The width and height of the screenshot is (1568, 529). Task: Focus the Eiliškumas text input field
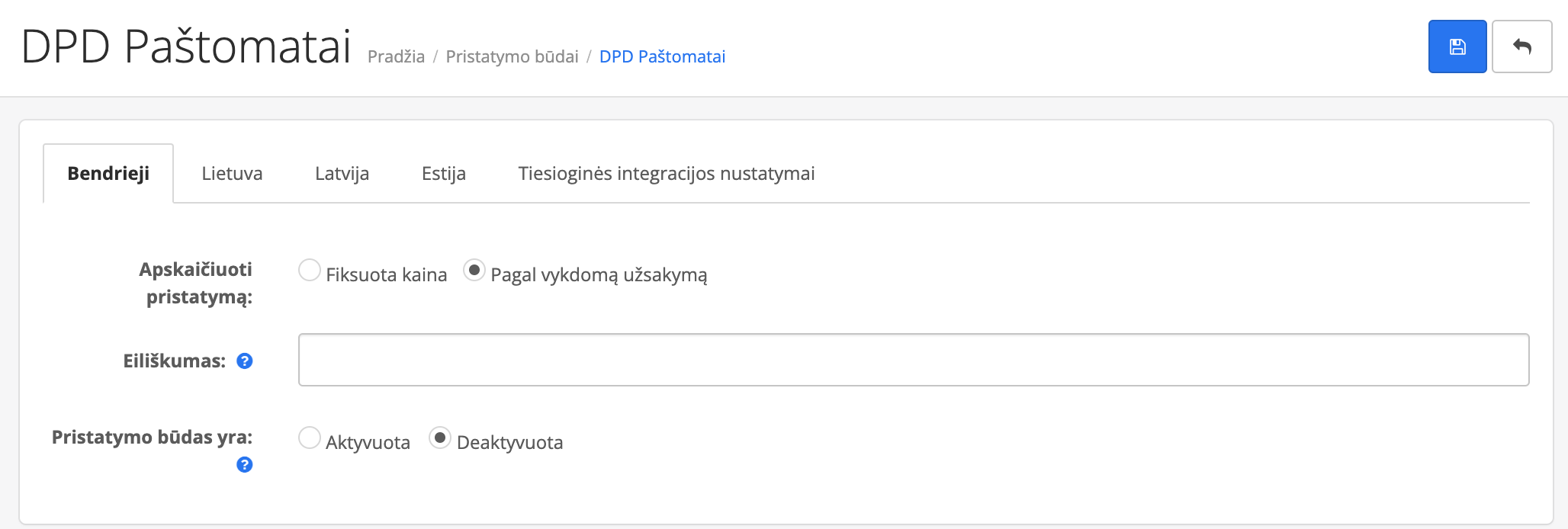tap(914, 360)
